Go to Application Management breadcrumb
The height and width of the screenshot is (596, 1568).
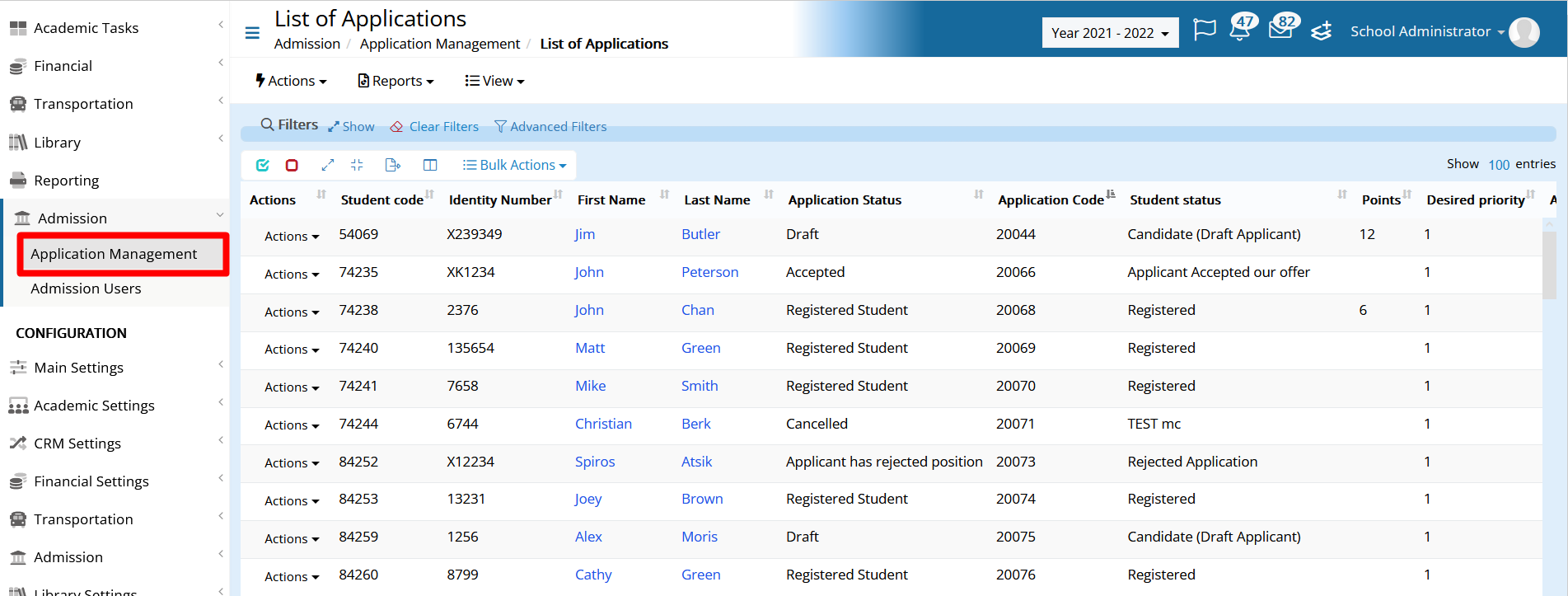(x=440, y=44)
